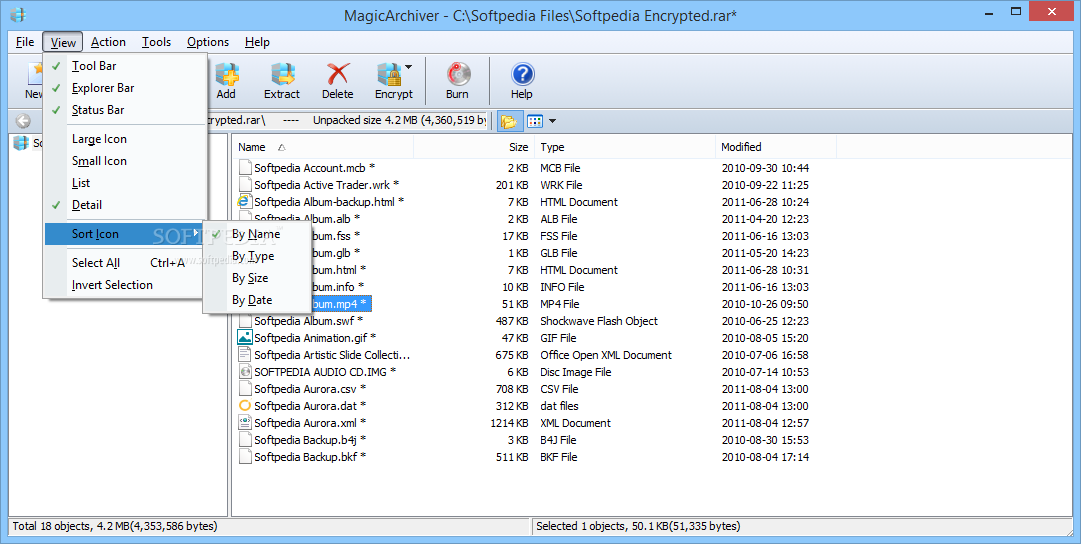Click the Burn disc icon
The image size is (1081, 544).
tap(458, 74)
